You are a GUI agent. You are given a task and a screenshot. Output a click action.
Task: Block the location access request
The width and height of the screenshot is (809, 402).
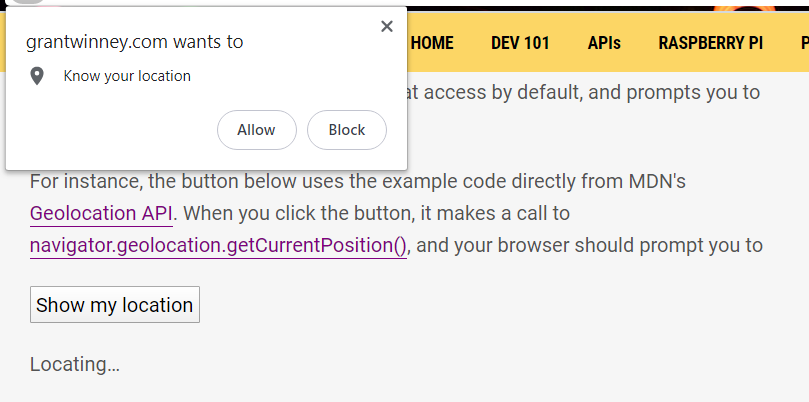point(347,130)
